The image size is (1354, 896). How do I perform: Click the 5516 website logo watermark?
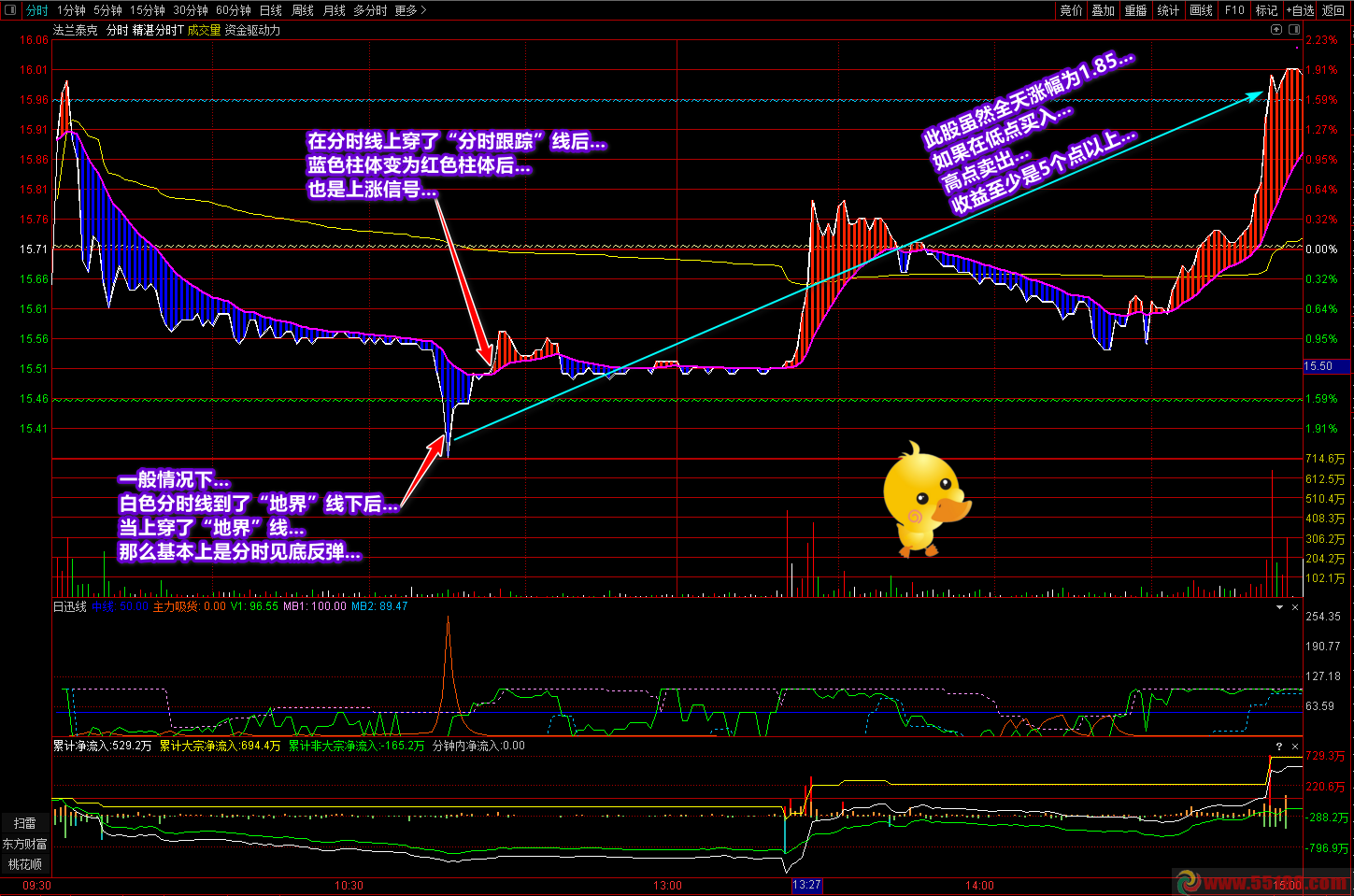1261,882
